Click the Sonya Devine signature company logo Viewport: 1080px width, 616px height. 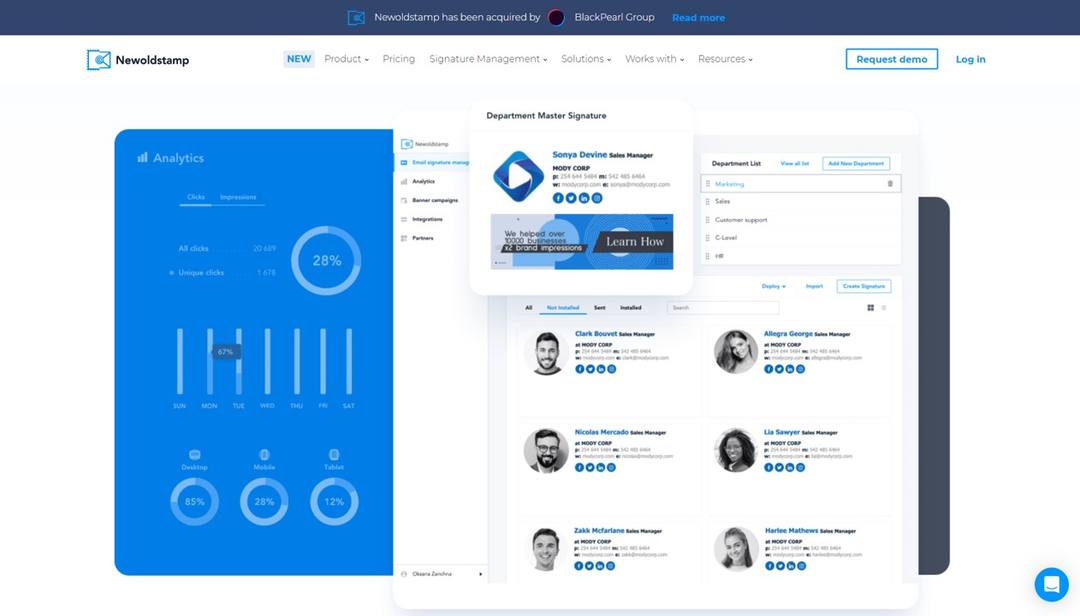click(518, 176)
